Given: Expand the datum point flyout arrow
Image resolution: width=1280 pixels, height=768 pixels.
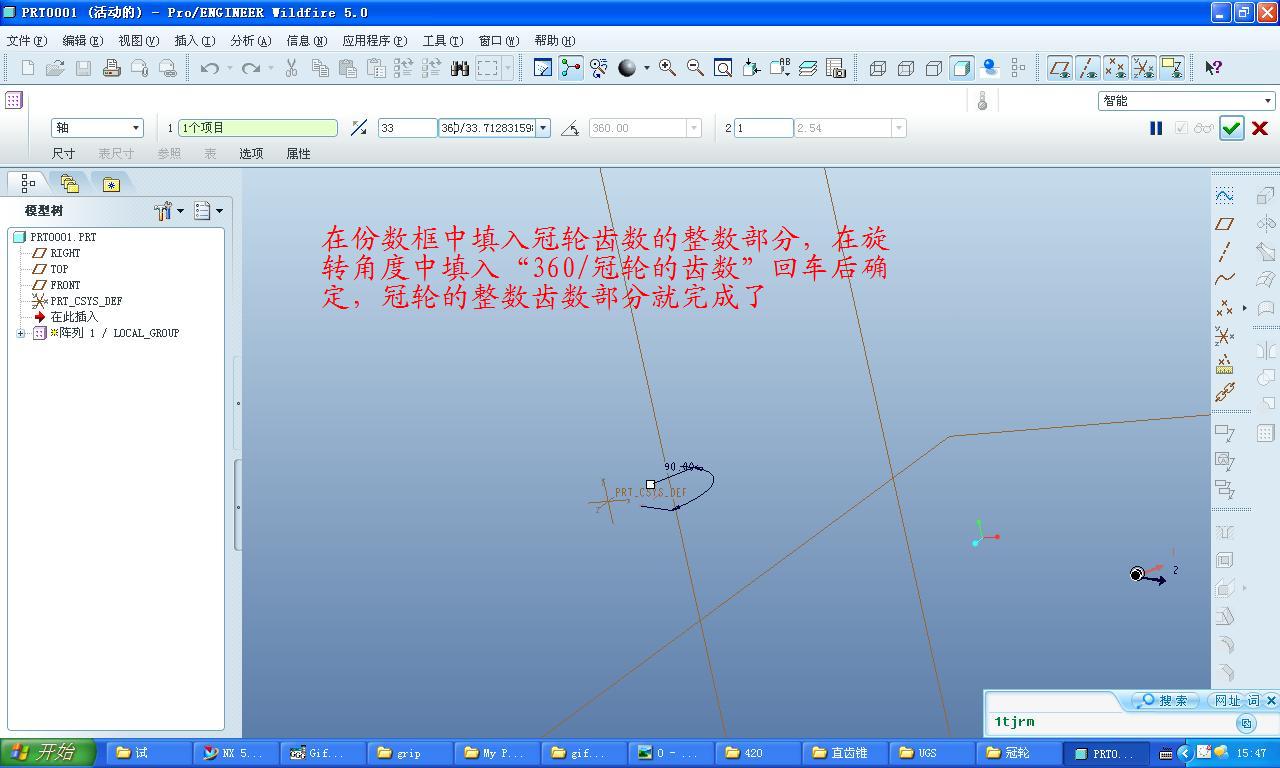Looking at the screenshot, I should click(1244, 308).
